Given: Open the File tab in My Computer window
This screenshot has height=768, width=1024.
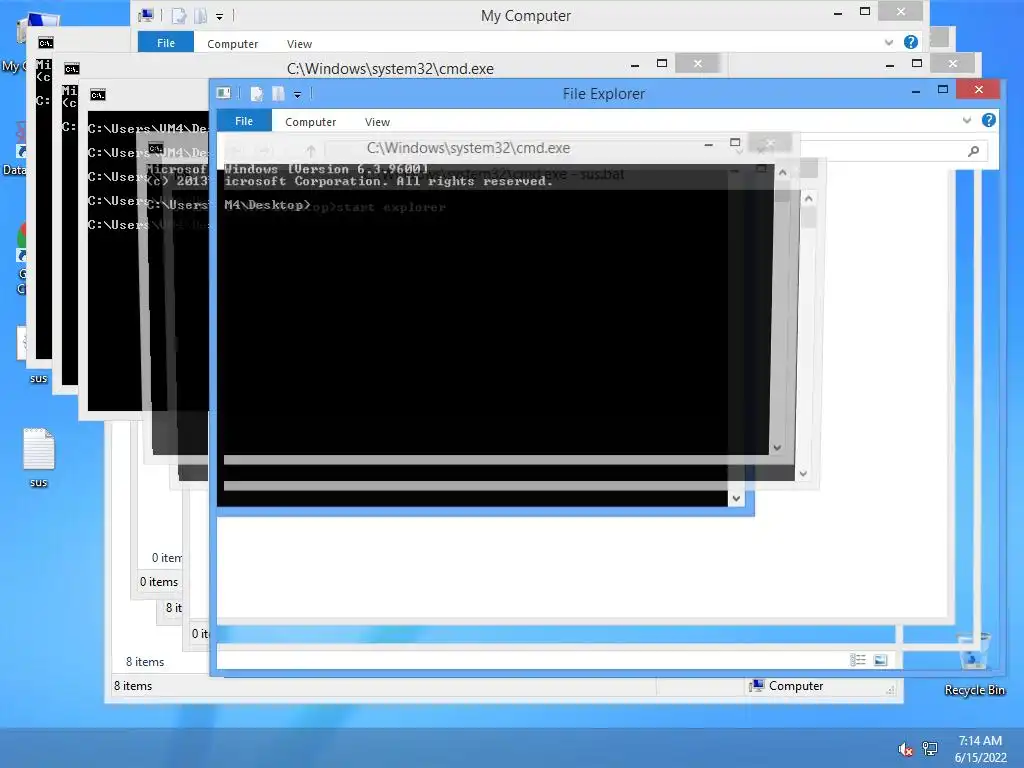Looking at the screenshot, I should point(166,43).
